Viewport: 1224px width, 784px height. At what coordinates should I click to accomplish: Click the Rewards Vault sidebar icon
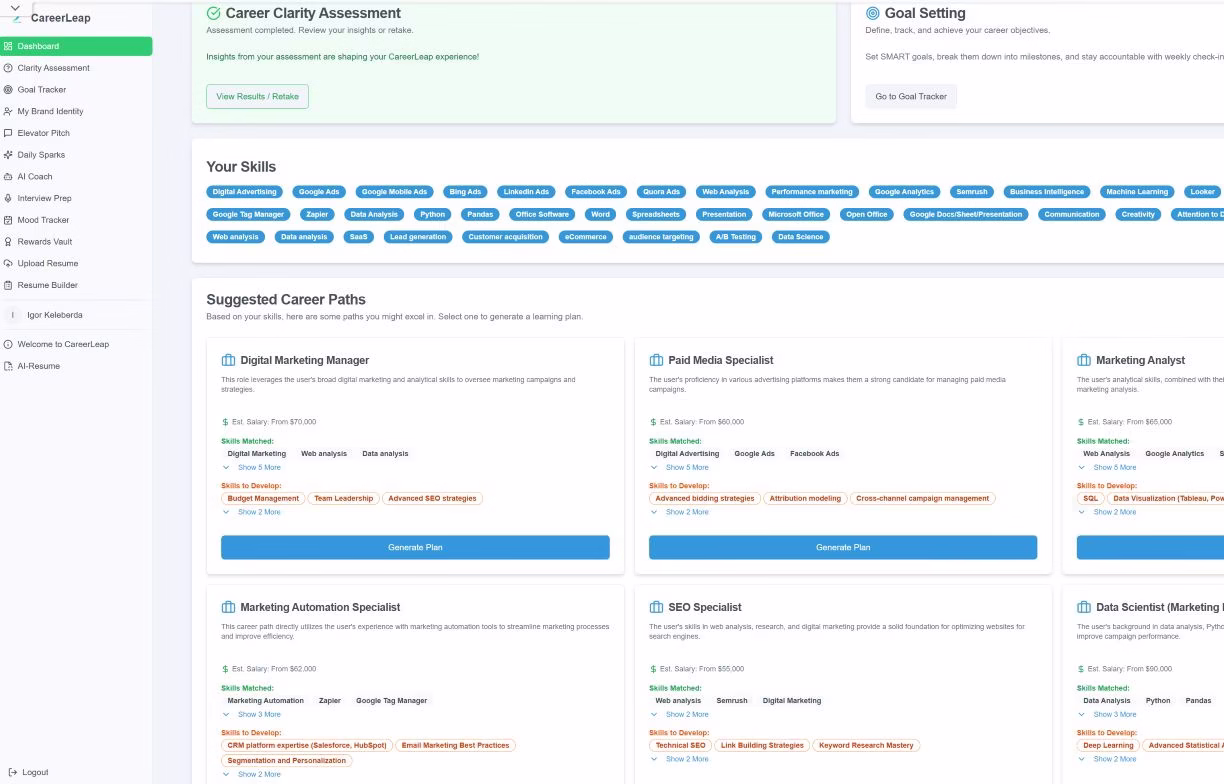8,242
